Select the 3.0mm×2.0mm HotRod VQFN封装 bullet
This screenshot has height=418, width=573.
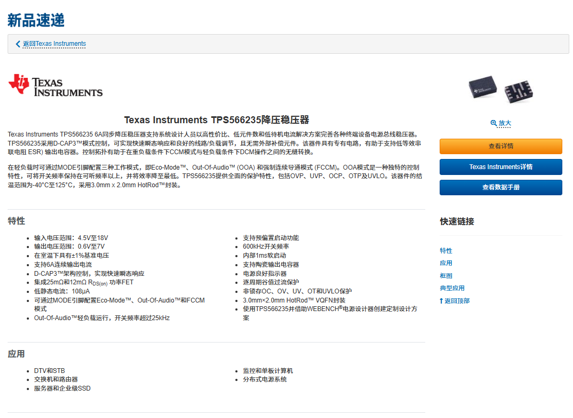[x=294, y=300]
